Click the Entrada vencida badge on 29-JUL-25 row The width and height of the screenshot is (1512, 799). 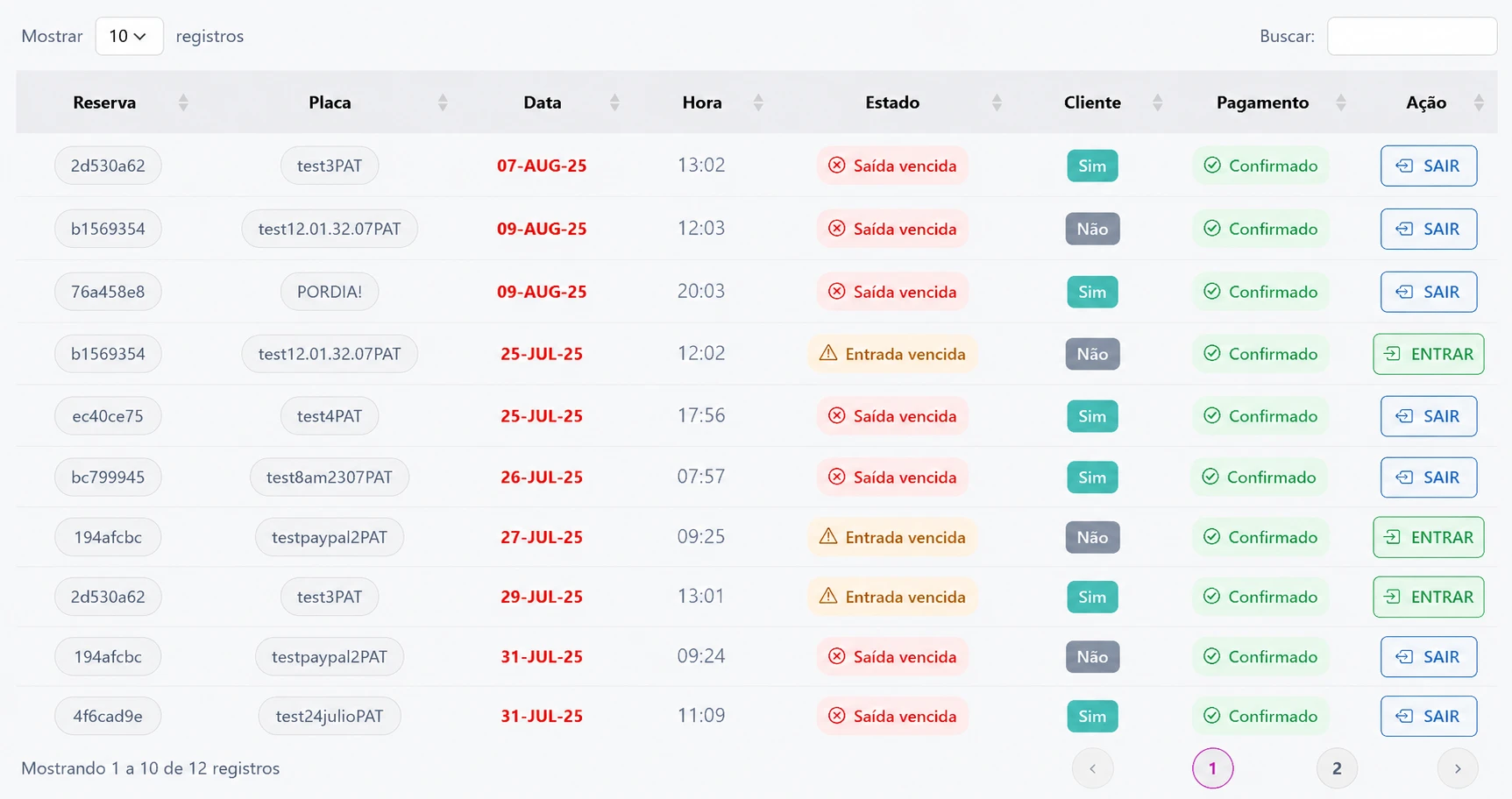click(892, 597)
